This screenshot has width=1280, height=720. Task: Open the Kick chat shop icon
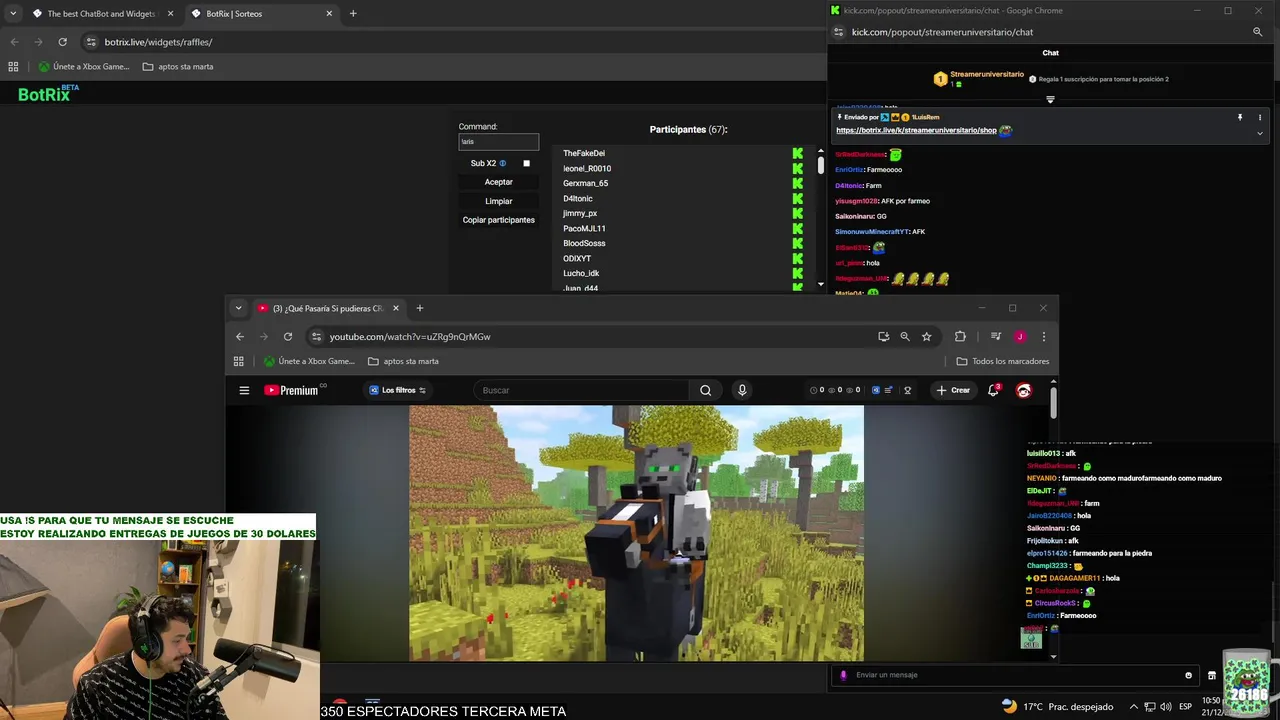click(1212, 675)
